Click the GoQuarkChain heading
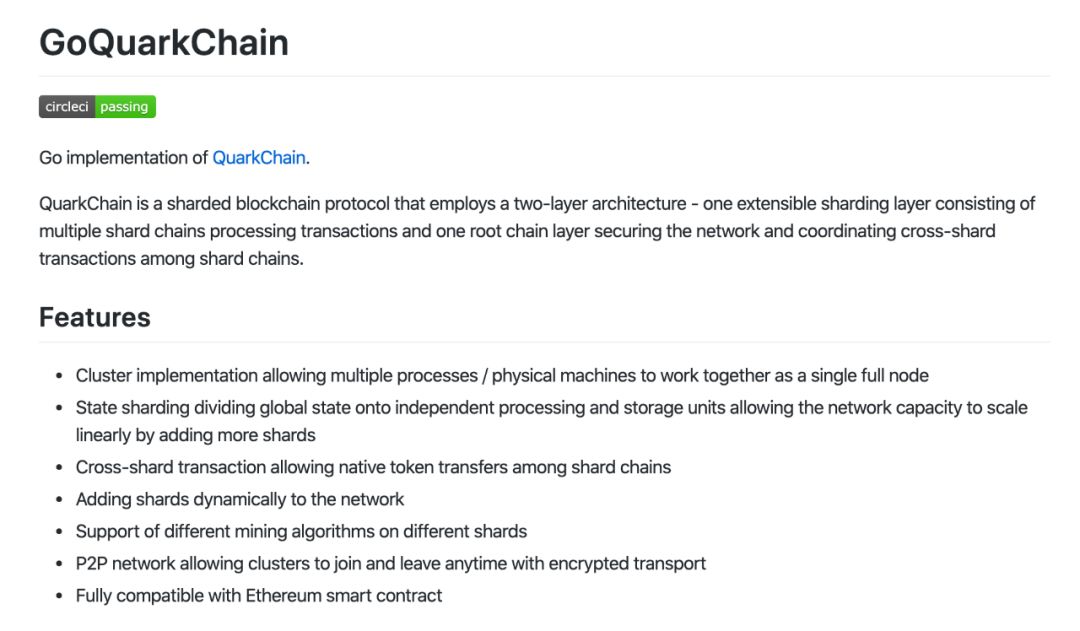The height and width of the screenshot is (631, 1080). click(164, 42)
